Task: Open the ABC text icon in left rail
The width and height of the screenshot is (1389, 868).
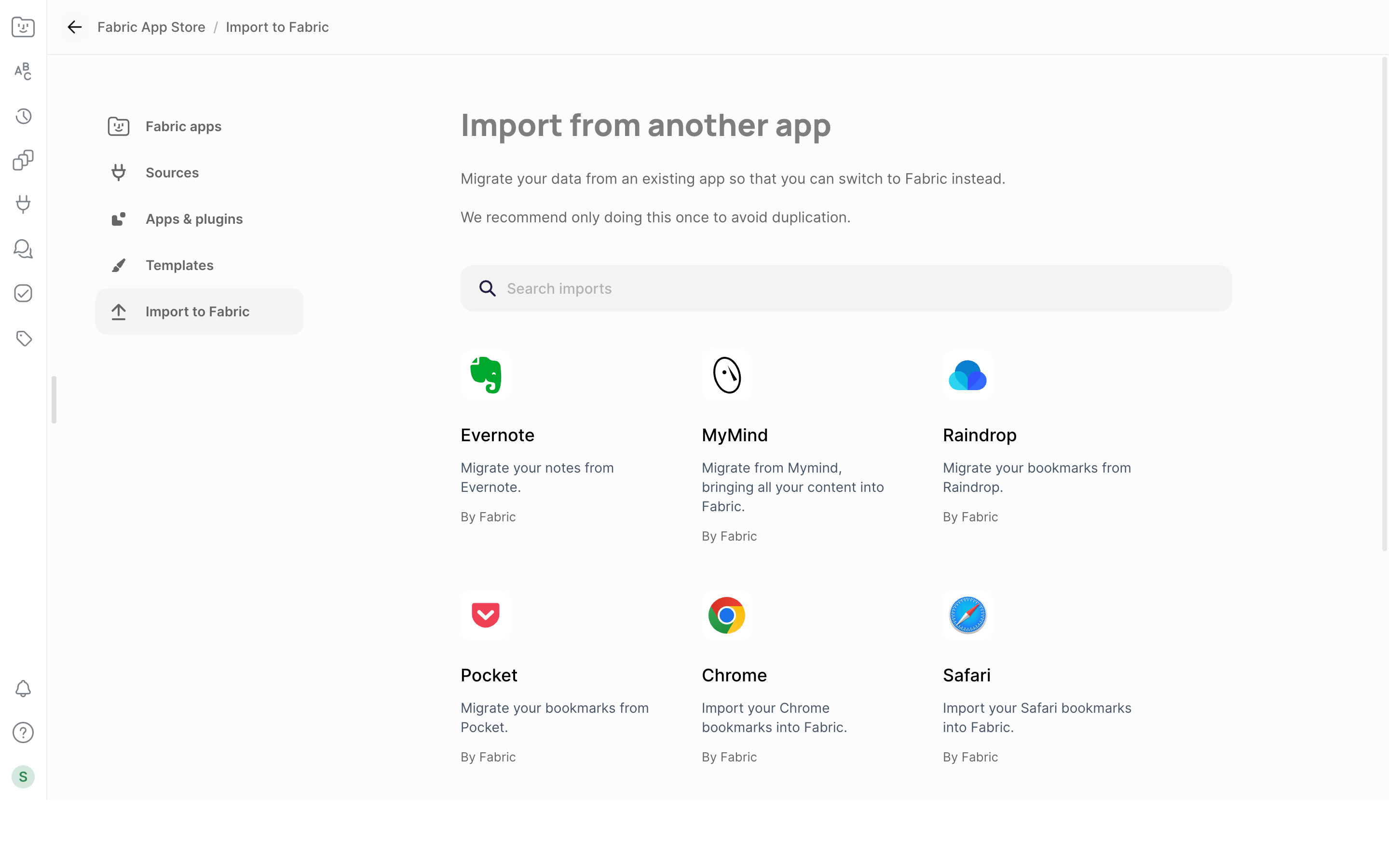Action: (x=23, y=71)
